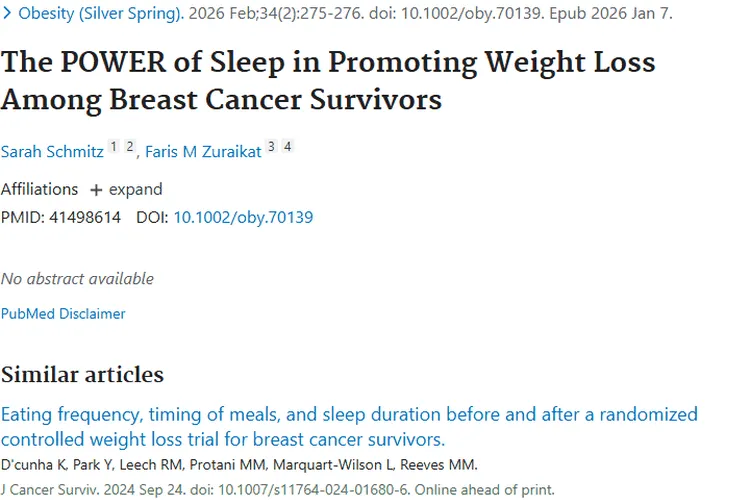Click affiliation superscript 3 beside Faris M Zuraikat
This screenshot has height=500, width=750.
[271, 147]
